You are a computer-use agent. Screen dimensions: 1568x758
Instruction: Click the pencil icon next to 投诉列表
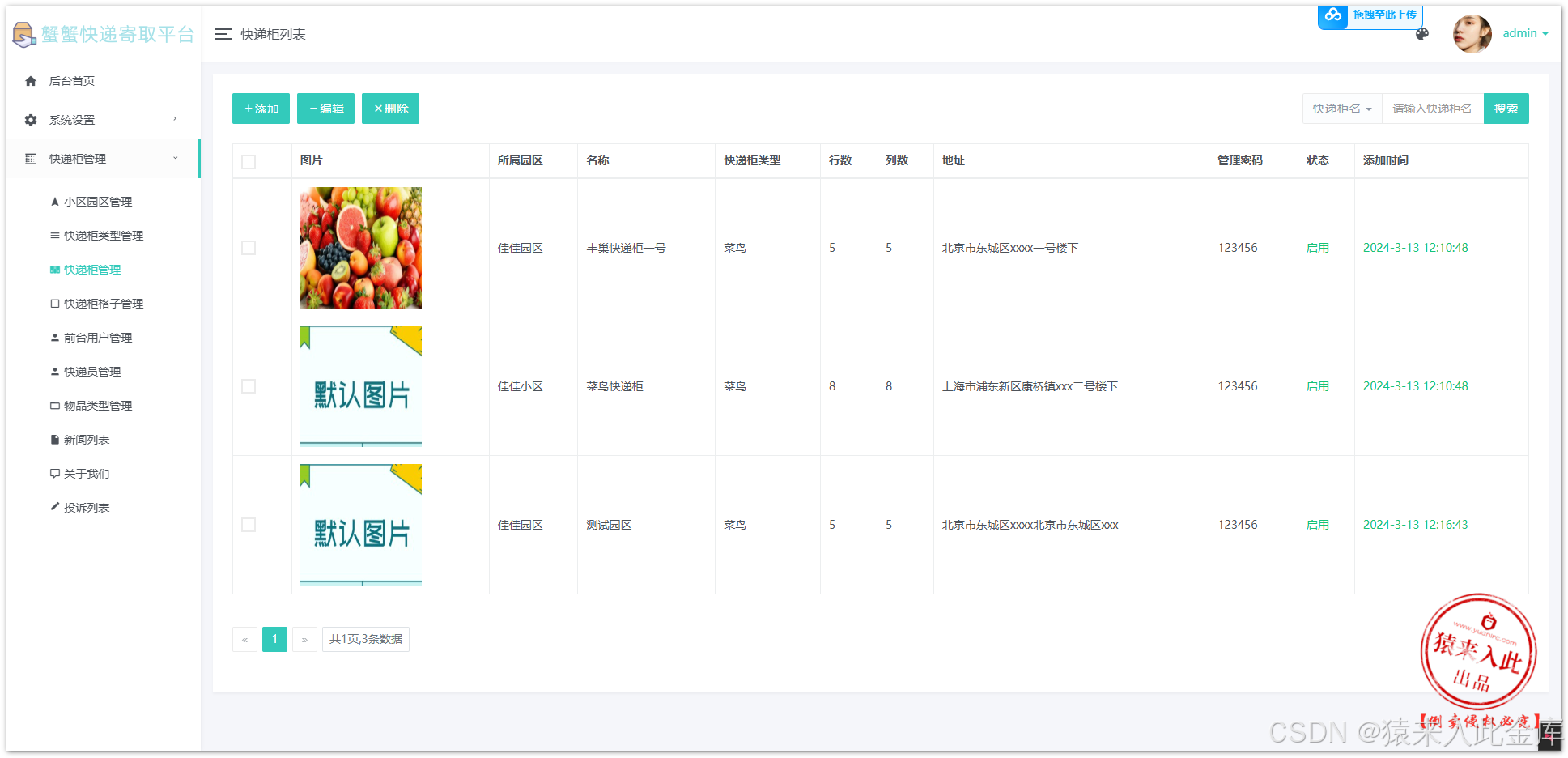(x=55, y=507)
